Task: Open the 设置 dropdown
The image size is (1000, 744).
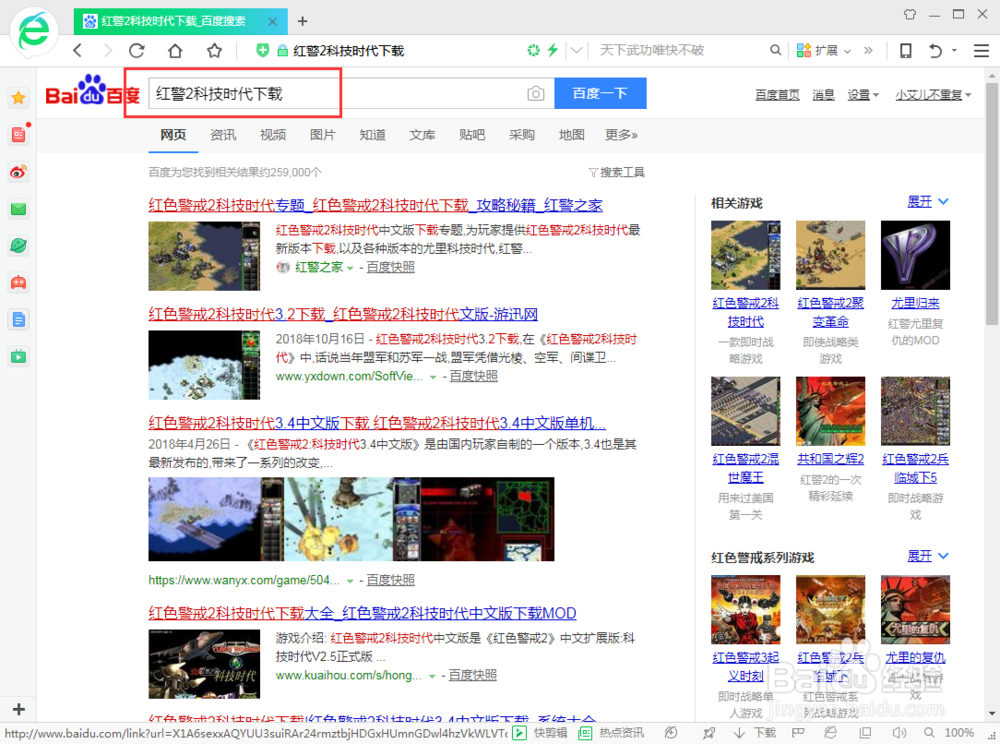Action: point(863,95)
